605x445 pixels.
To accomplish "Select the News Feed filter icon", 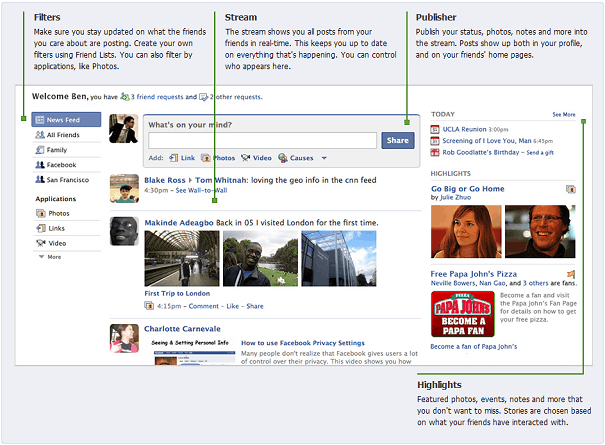I will [x=40, y=120].
